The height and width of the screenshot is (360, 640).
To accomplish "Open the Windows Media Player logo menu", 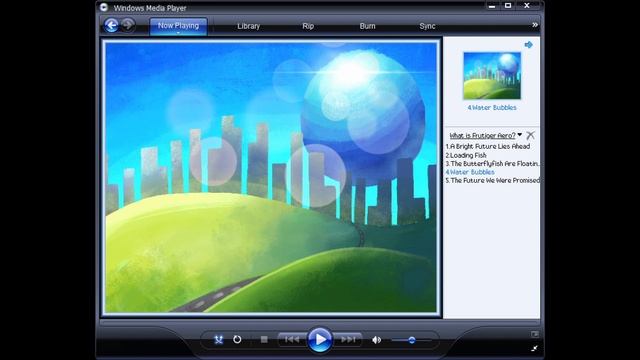I will 104,7.
